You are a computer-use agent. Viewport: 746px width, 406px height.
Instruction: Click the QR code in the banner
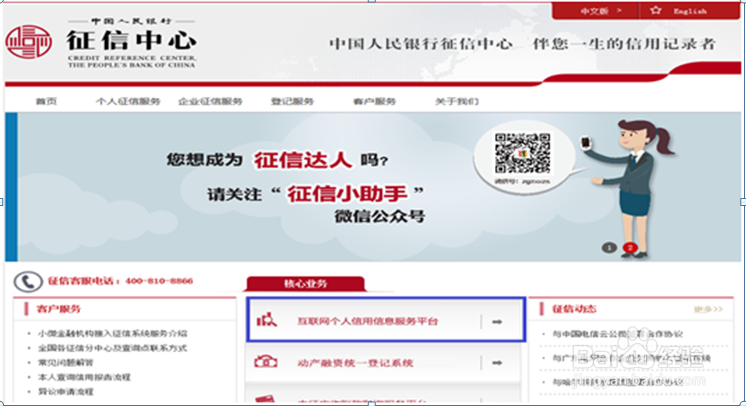tap(522, 153)
